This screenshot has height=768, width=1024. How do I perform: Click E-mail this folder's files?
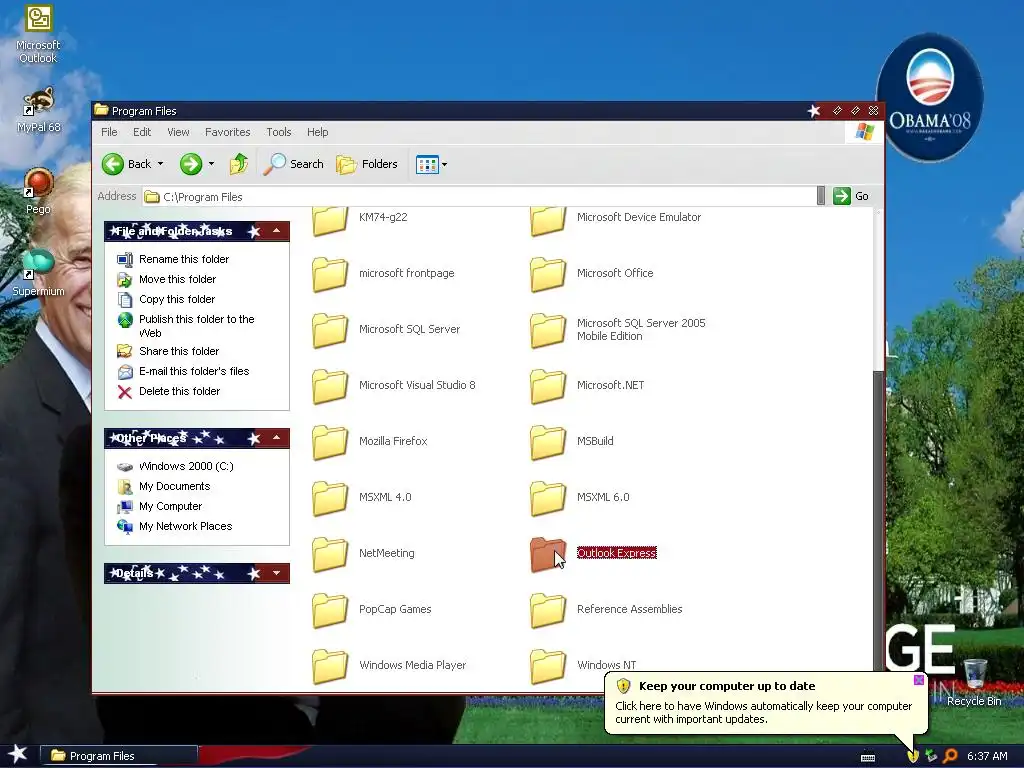tap(184, 371)
